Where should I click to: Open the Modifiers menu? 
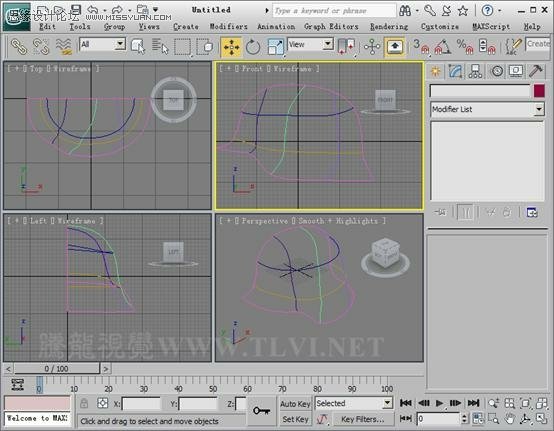(229, 26)
